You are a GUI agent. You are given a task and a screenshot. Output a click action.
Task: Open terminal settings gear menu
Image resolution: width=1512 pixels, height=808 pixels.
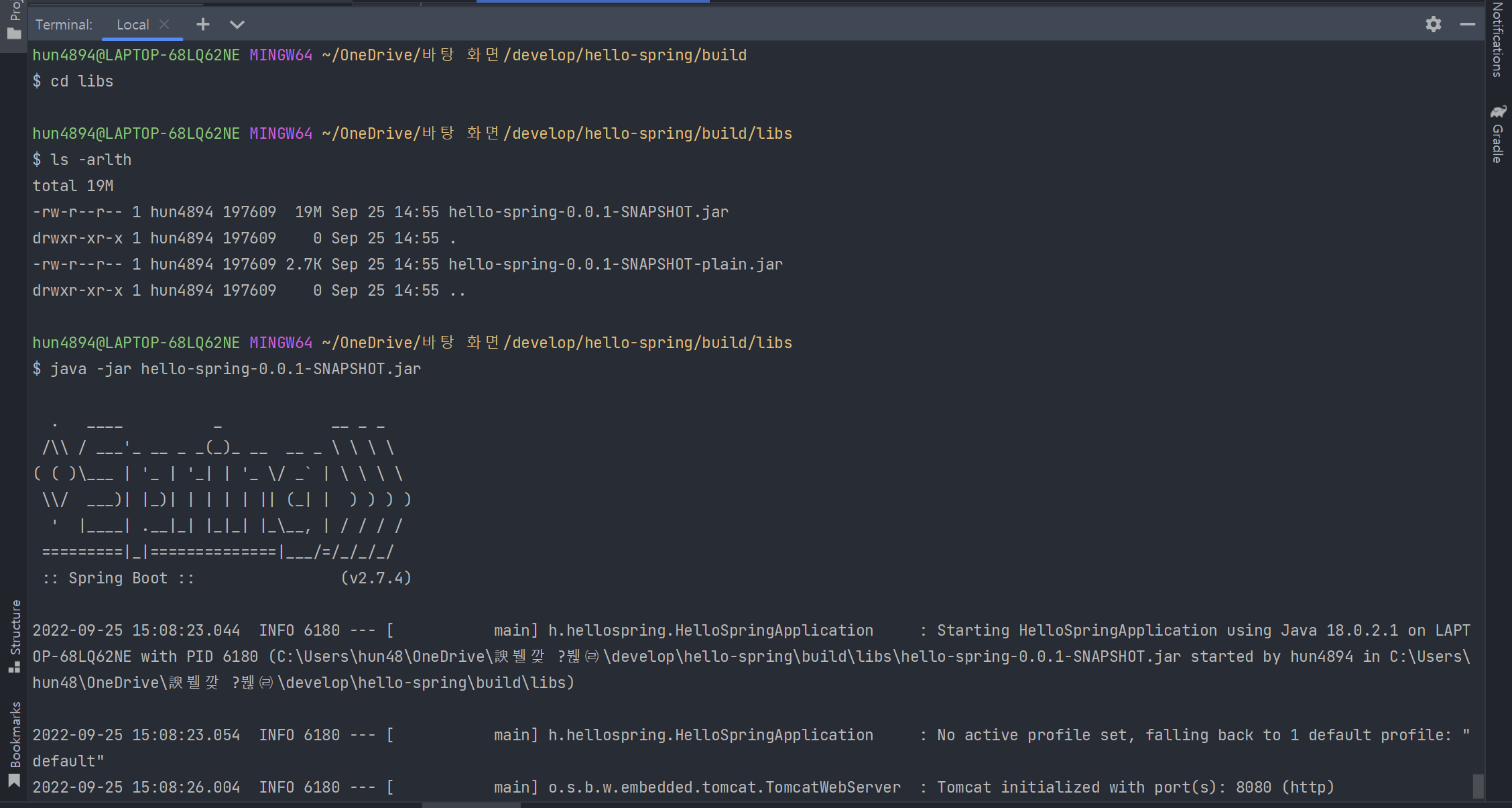(x=1433, y=25)
